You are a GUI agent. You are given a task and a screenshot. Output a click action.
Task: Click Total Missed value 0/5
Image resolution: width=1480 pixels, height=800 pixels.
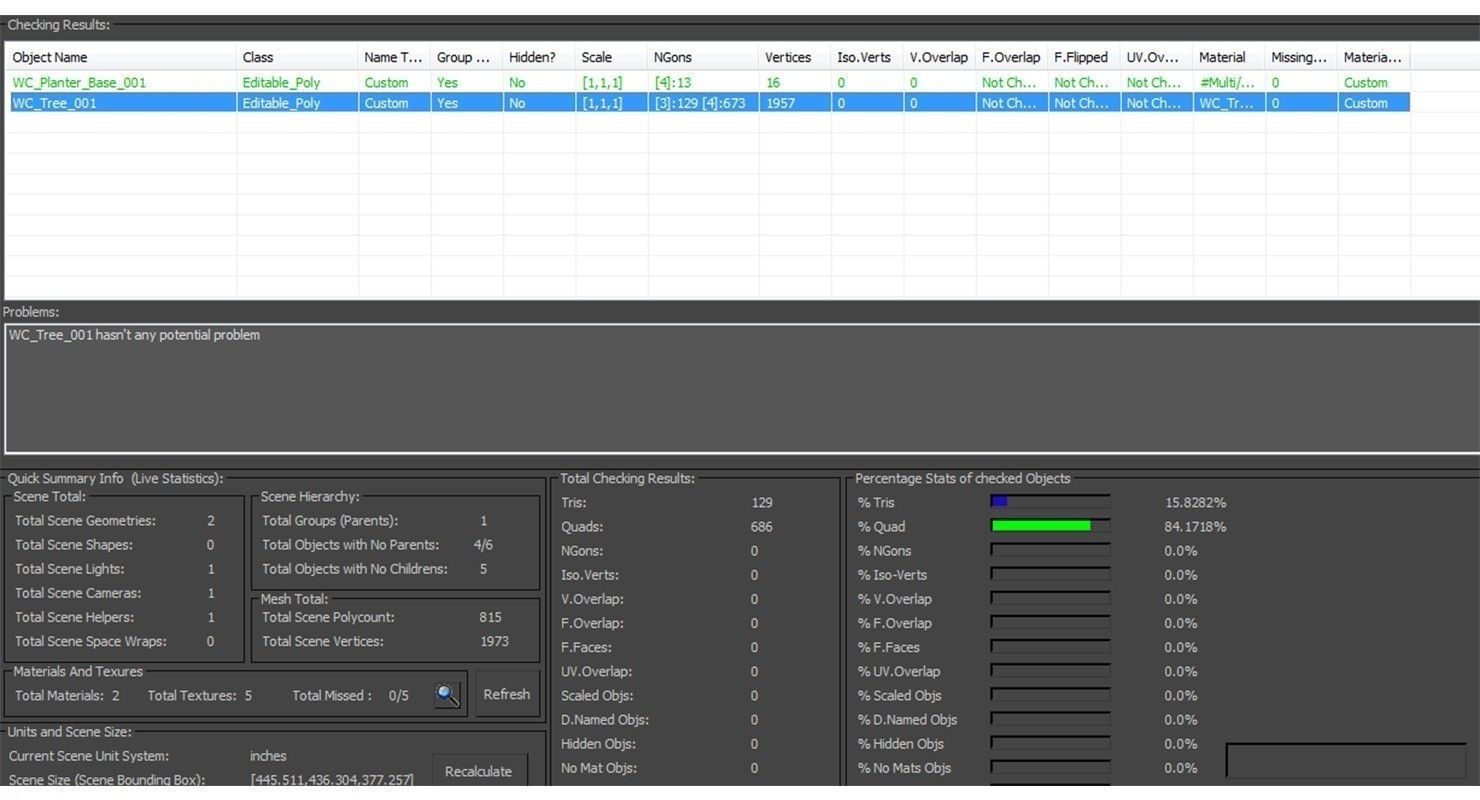coord(399,695)
